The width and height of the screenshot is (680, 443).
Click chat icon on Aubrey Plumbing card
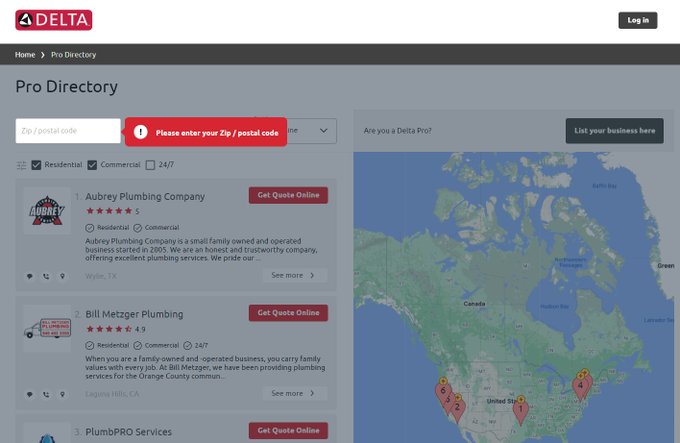click(29, 276)
